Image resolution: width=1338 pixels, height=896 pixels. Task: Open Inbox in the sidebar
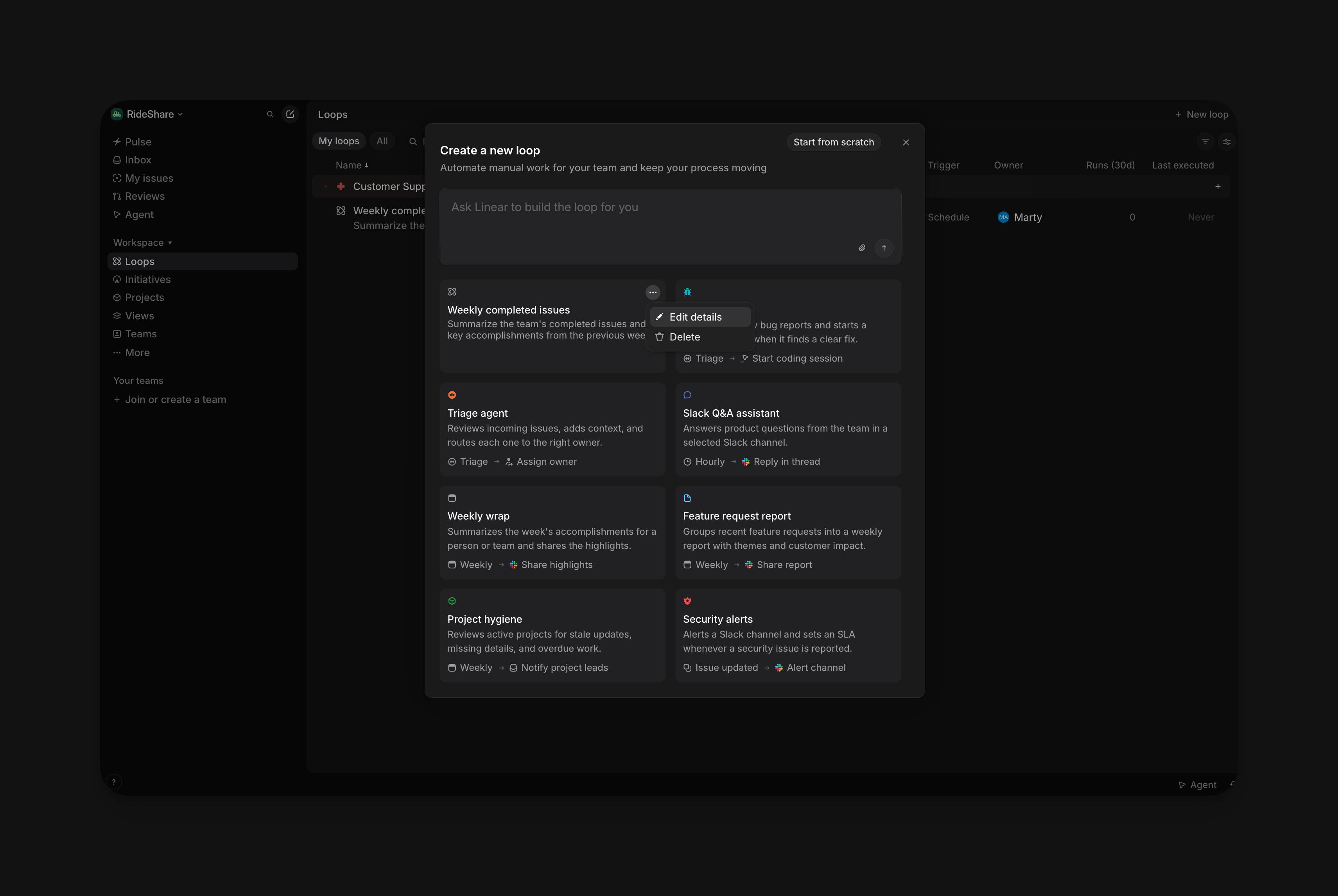click(202, 160)
